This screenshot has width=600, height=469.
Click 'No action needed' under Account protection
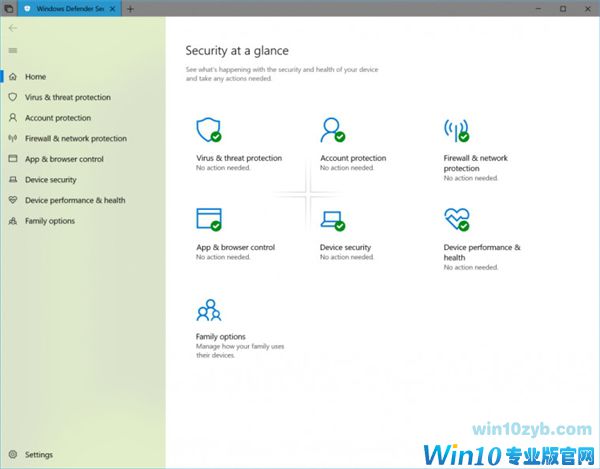[x=347, y=168]
